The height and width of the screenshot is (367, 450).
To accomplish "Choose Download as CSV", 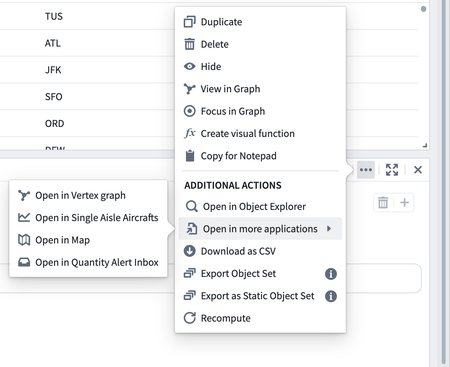I will 260,251.
